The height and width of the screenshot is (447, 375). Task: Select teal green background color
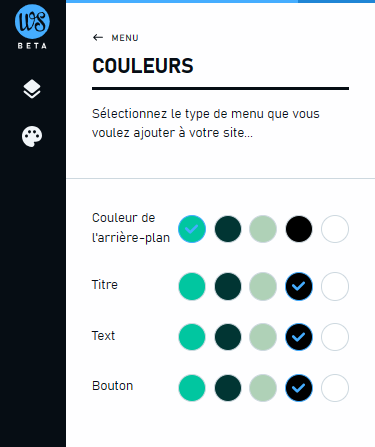192,229
